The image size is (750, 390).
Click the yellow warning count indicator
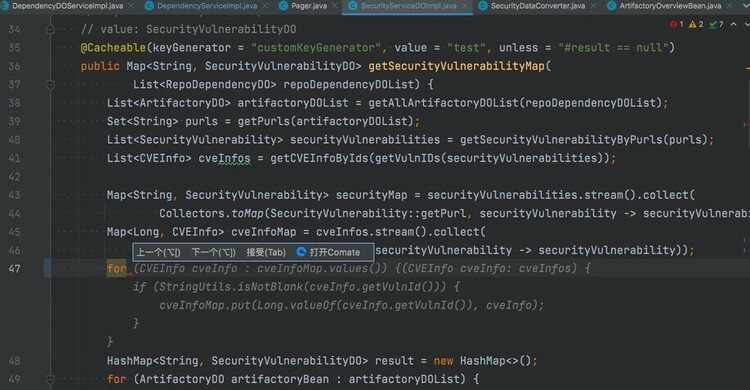pyautogui.click(x=696, y=24)
